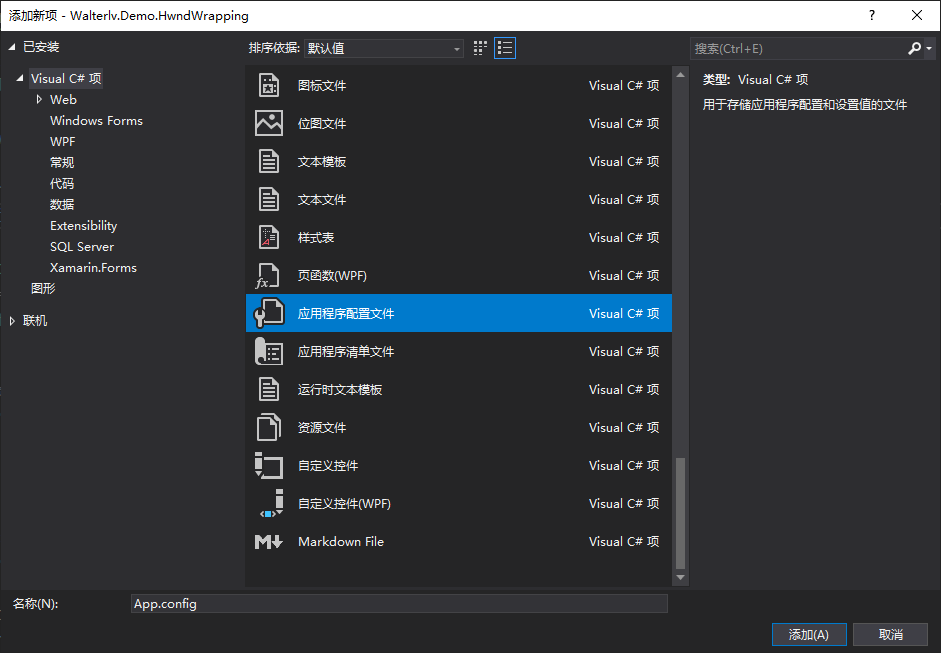Select the 代码 category

62,184
